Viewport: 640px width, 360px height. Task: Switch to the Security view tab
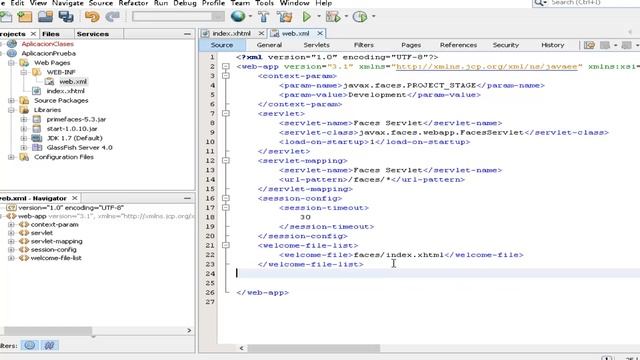[505, 45]
